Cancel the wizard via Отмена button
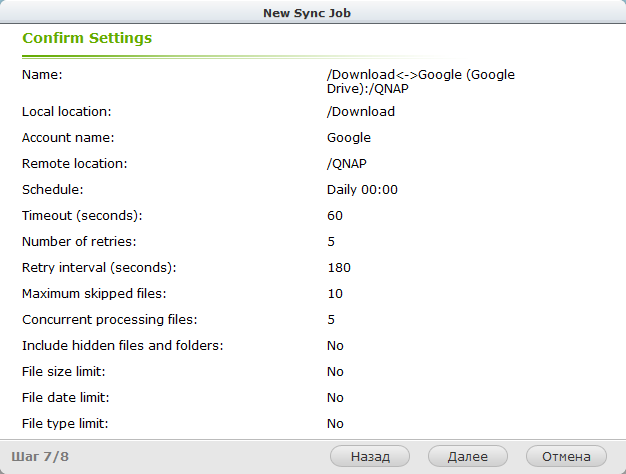 566,456
